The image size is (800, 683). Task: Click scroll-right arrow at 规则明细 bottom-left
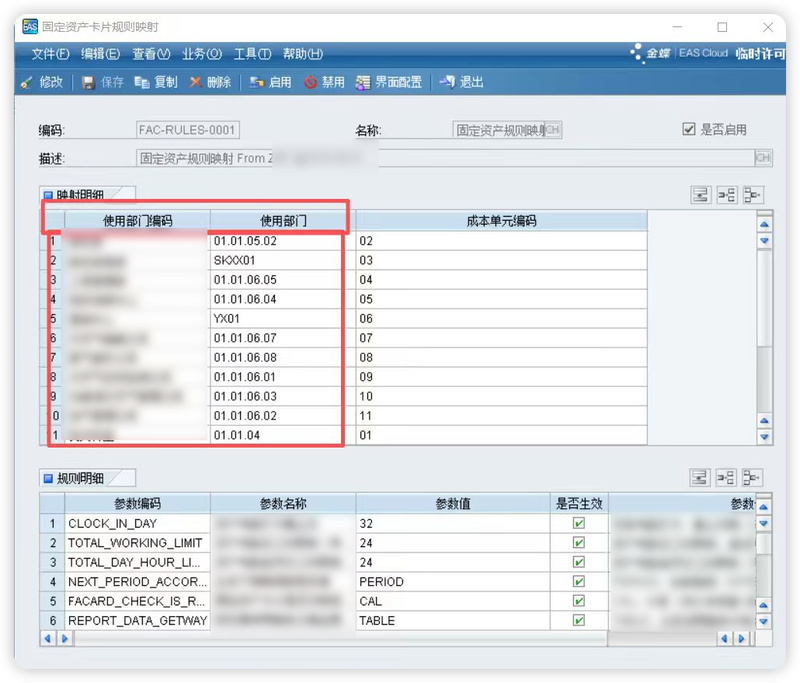(64, 638)
